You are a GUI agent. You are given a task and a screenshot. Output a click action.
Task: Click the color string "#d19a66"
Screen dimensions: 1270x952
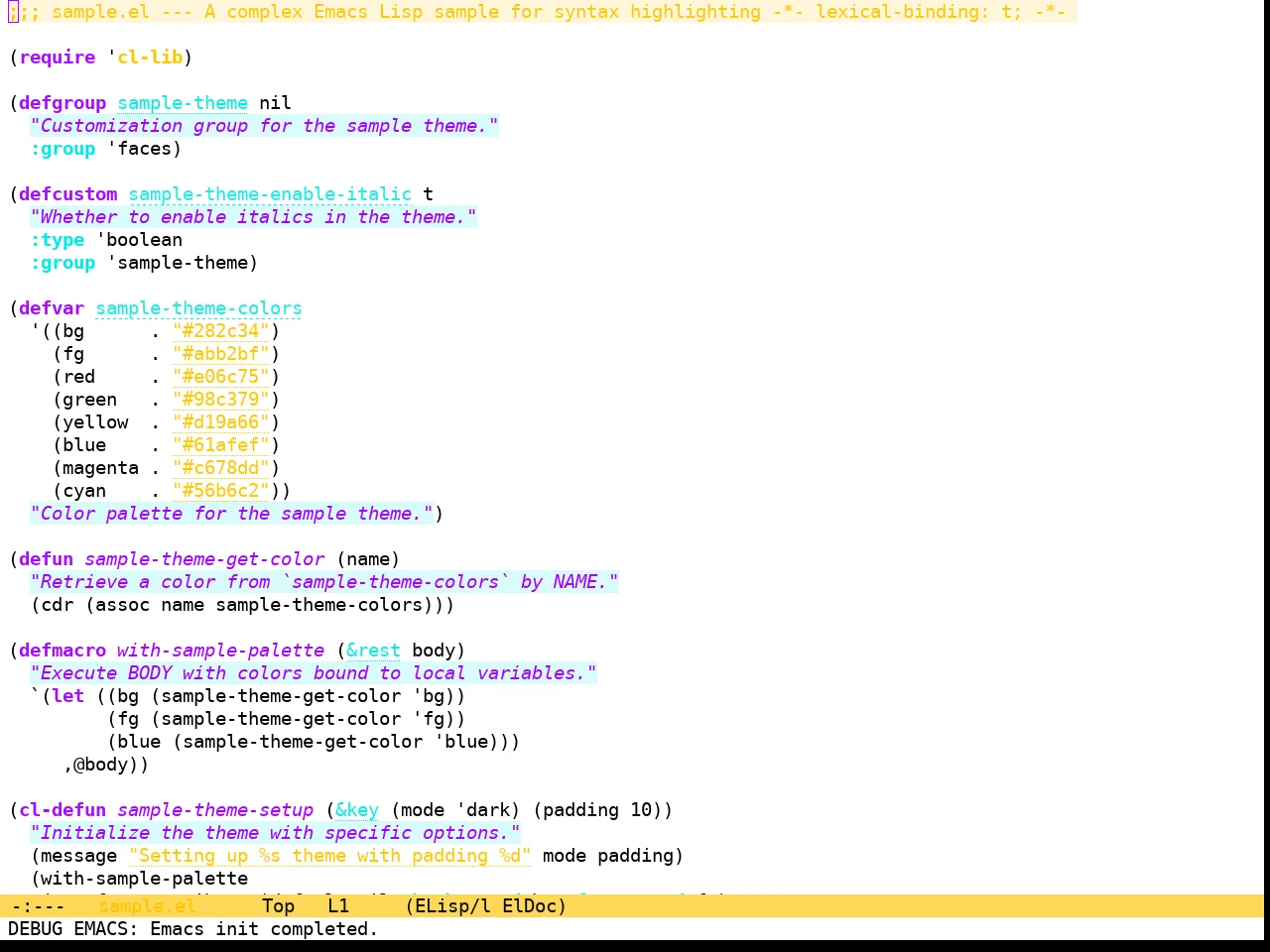pyautogui.click(x=221, y=422)
